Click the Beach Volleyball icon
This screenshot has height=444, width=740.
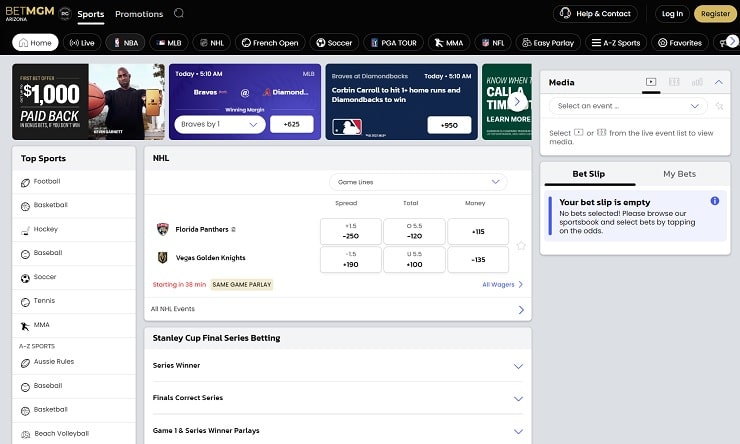pos(25,435)
